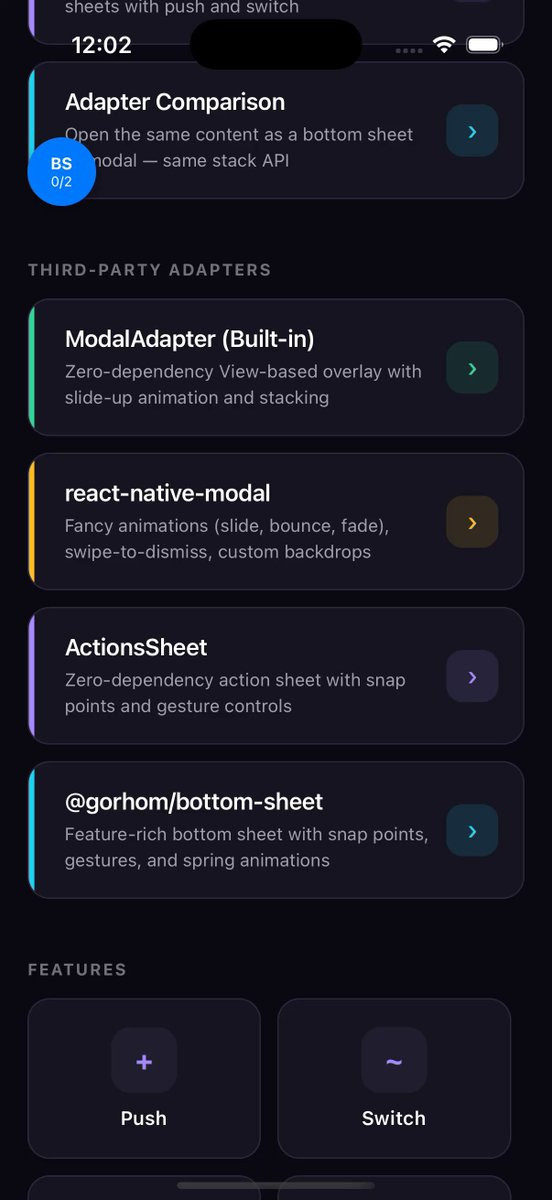Screen dimensions: 552x1200
Task: Tap the Adapter Comparison card title
Action: pyautogui.click(x=175, y=102)
